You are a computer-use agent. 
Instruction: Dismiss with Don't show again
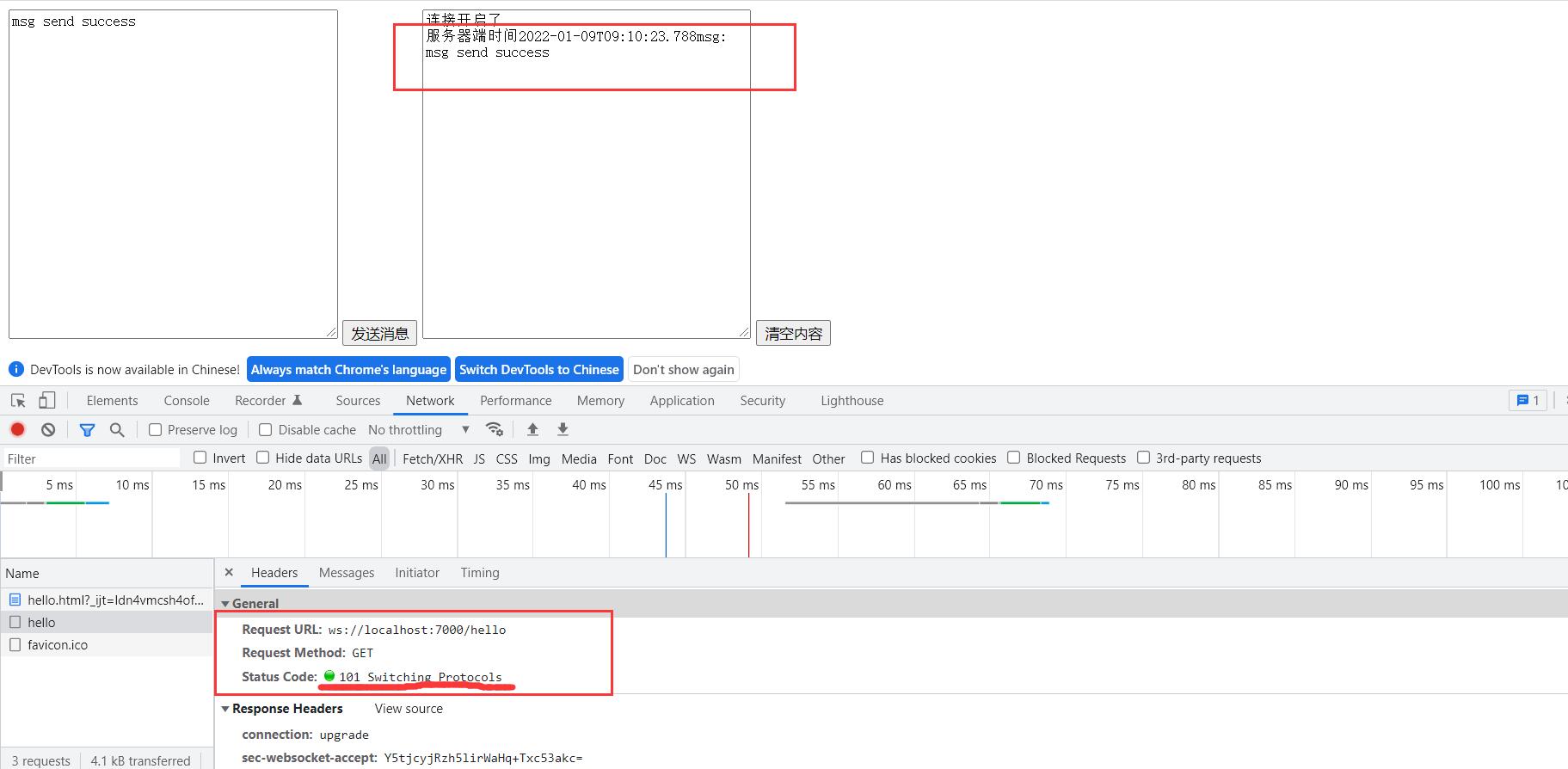[x=684, y=370]
